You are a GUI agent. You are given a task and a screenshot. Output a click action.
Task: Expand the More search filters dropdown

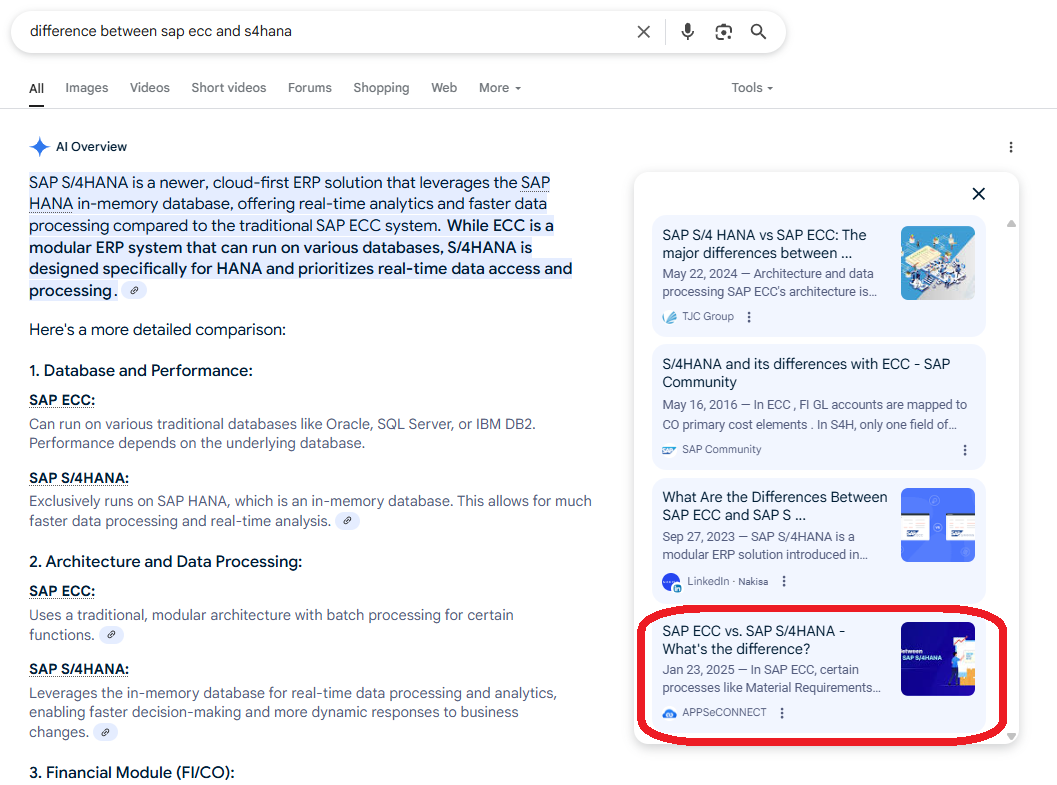tap(500, 88)
